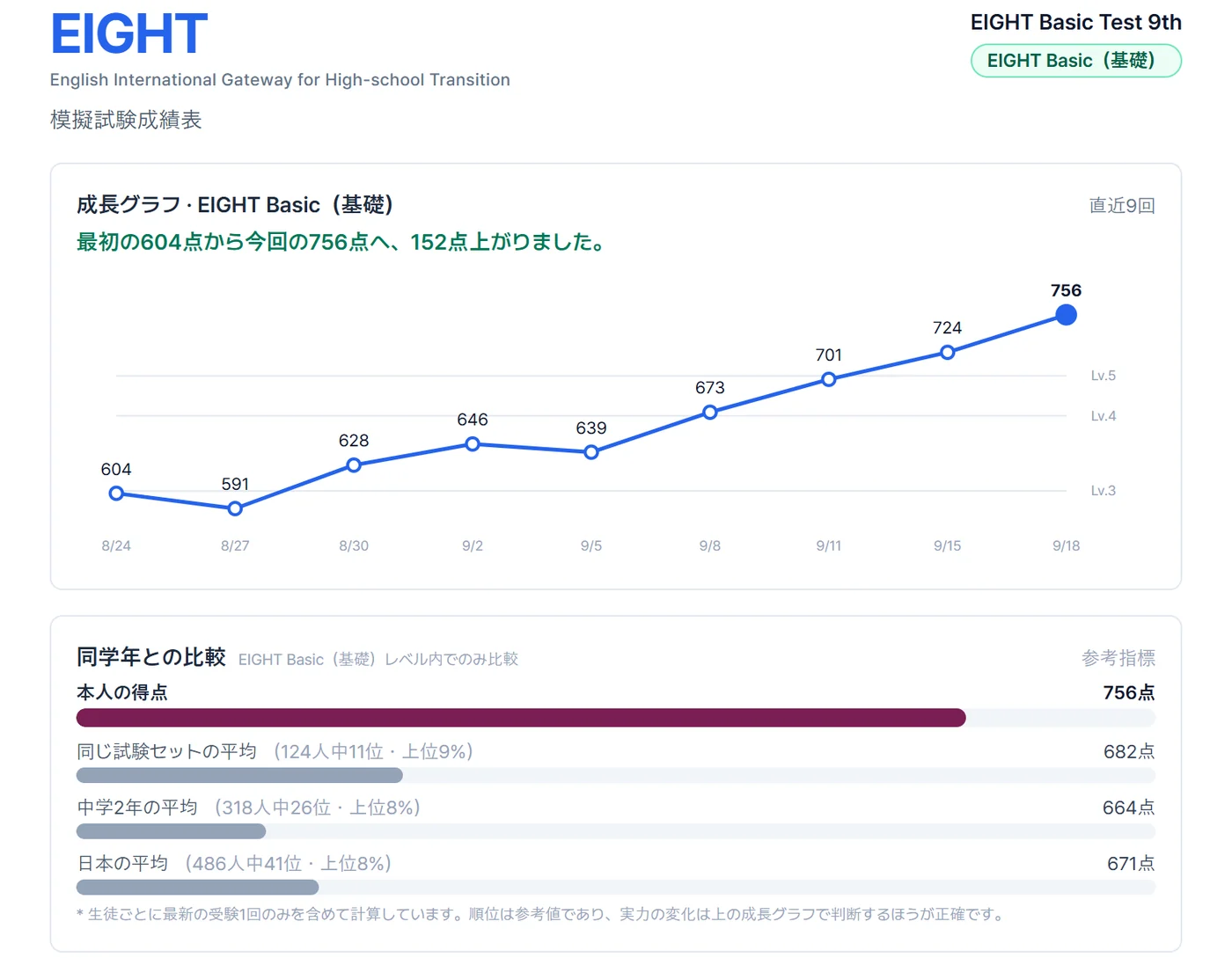The height and width of the screenshot is (958, 1232).
Task: Click the Lv.3 level line label
Action: pos(1103,491)
